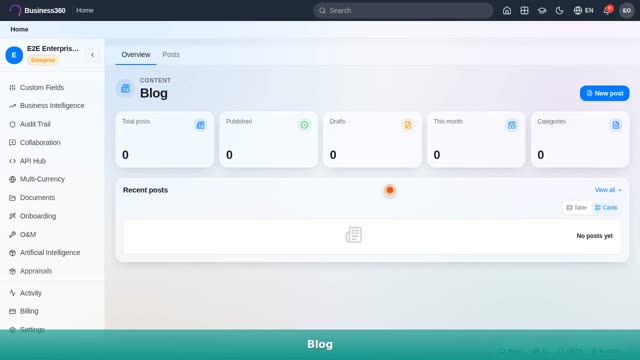The image size is (640, 360).
Task: Click the Published checkmark icon
Action: coord(304,125)
